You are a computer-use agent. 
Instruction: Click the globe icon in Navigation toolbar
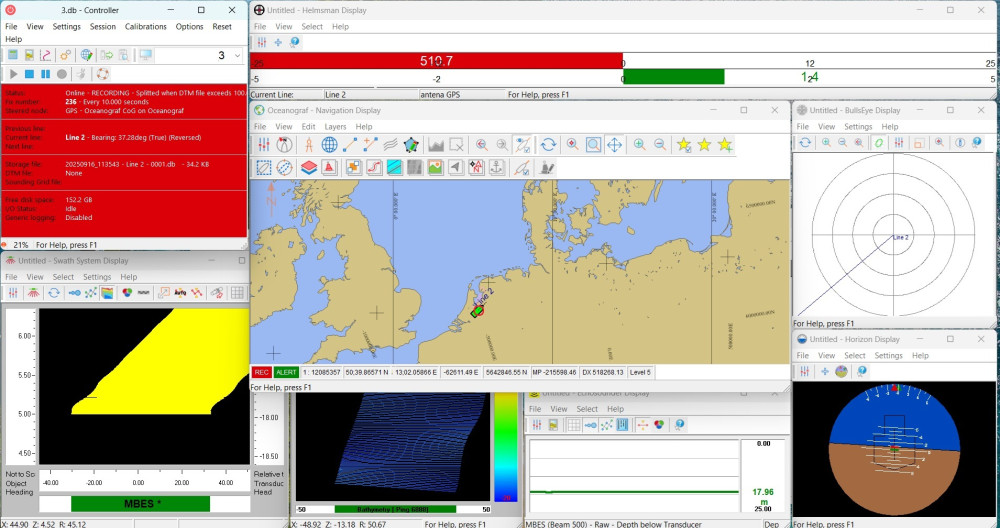coord(329,145)
